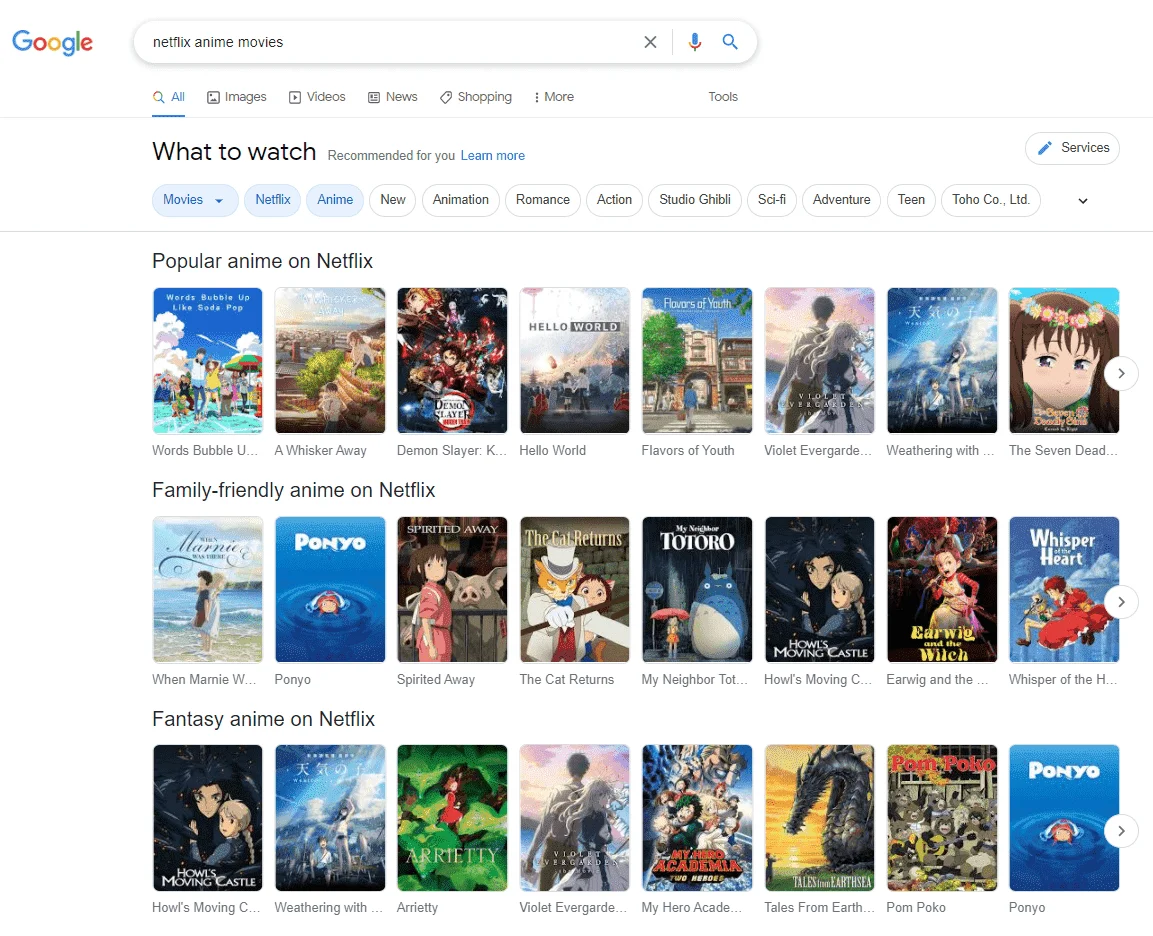Open Violet Evergarden poster in Fantasy row
Viewport: 1153px width, 936px height.
tap(574, 818)
